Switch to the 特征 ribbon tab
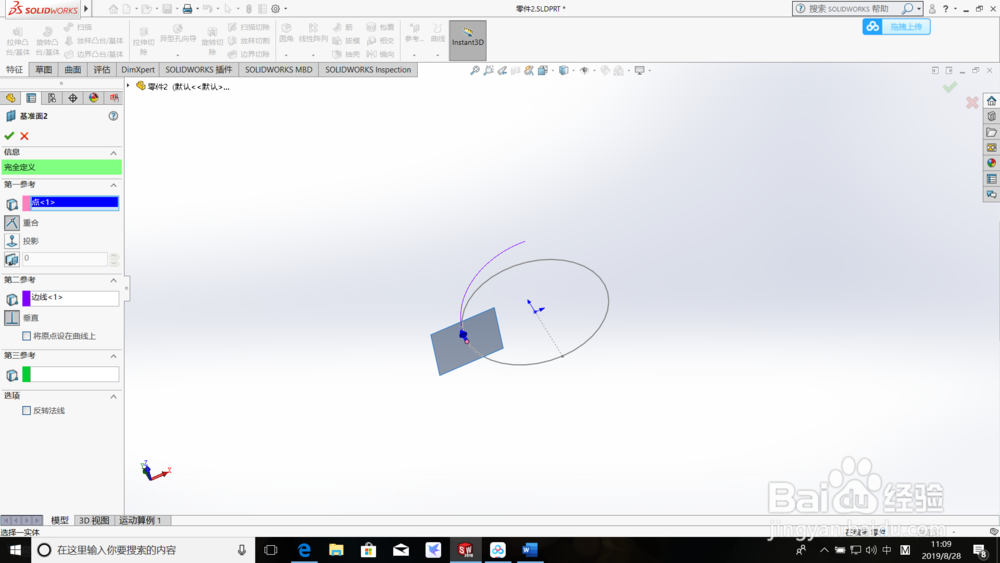 pyautogui.click(x=15, y=69)
